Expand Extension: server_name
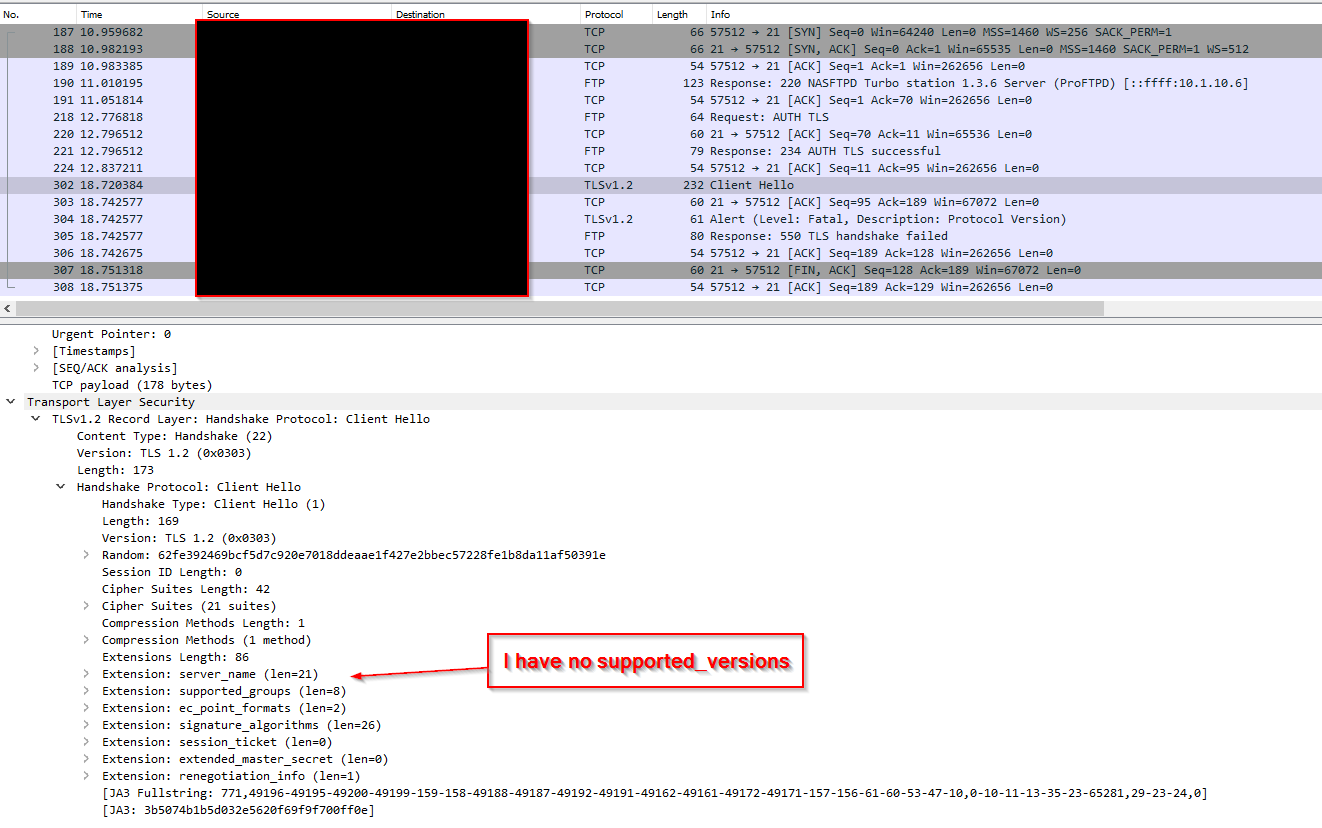 (86, 673)
